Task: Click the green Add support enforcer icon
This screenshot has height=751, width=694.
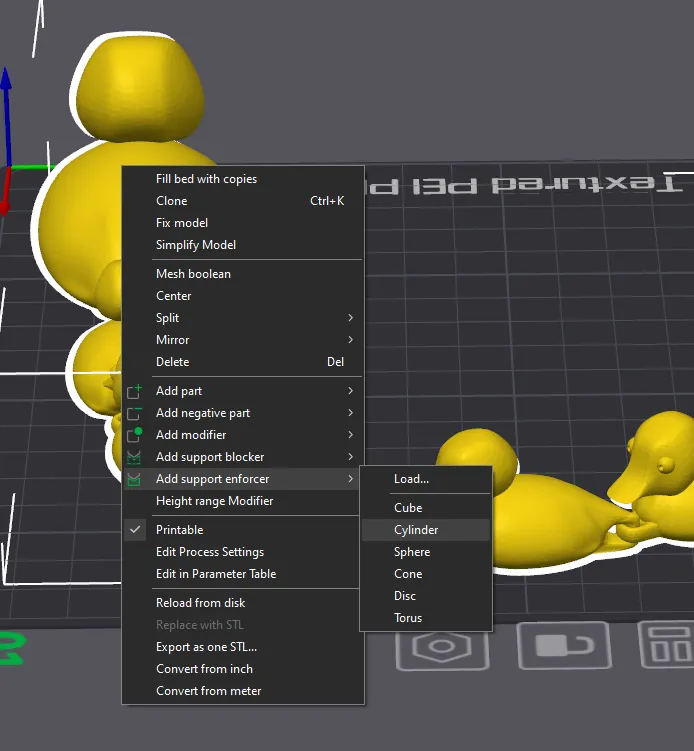Action: 134,479
